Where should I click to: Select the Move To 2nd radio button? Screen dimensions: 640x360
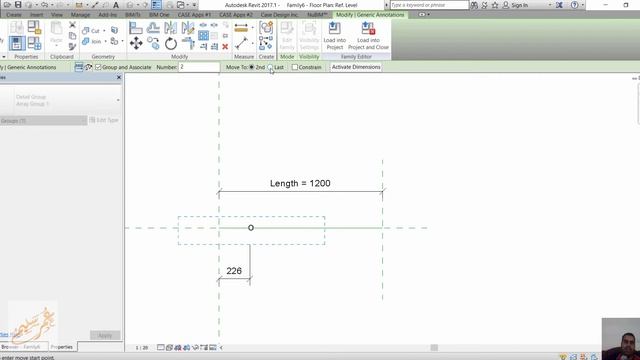[x=251, y=67]
